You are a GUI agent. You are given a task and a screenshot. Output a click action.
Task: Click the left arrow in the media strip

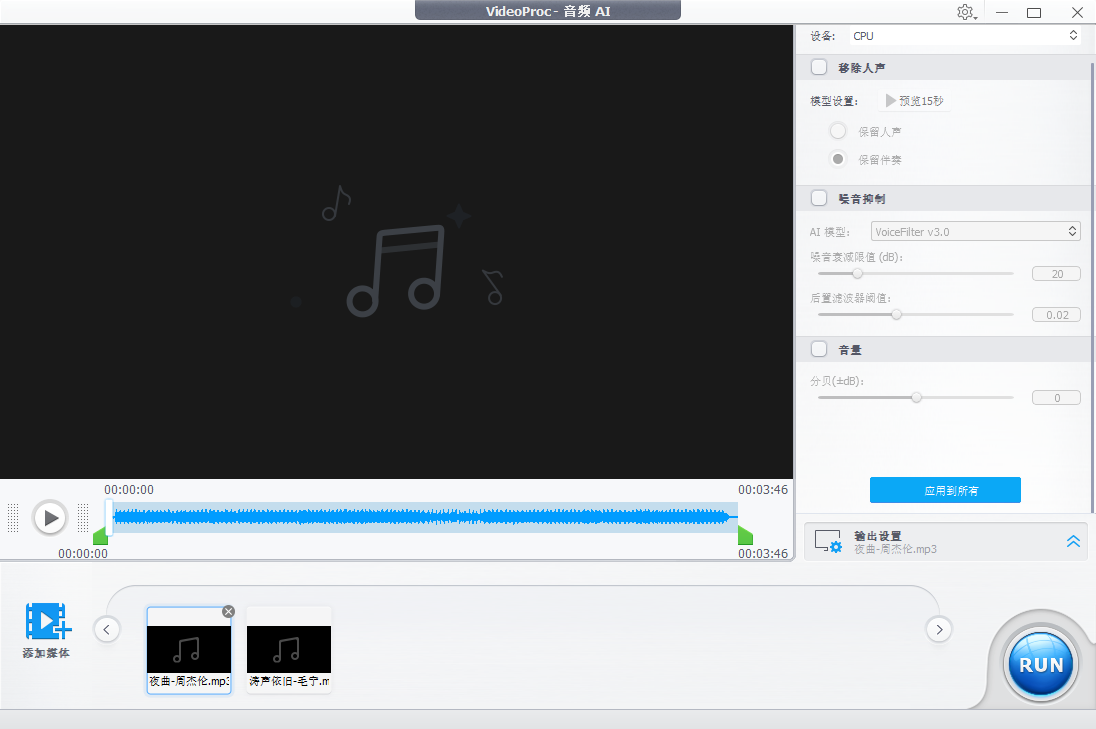click(106, 629)
